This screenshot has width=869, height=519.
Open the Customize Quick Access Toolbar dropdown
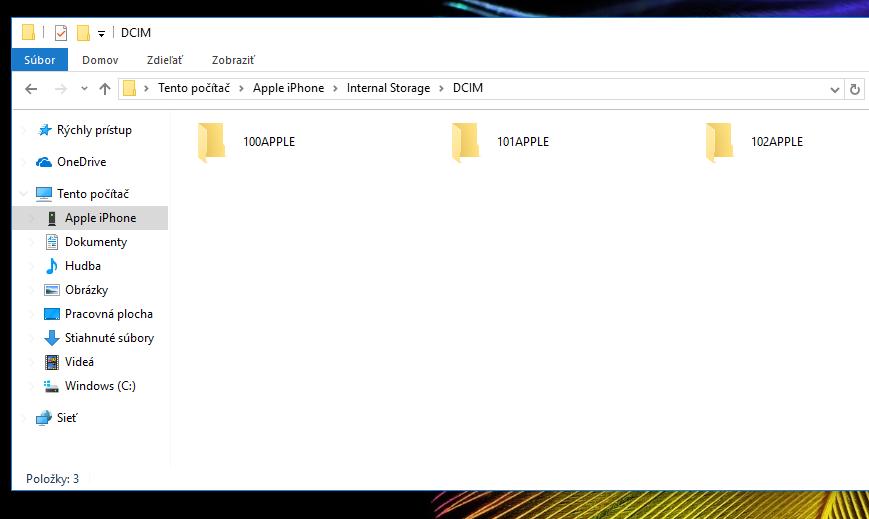point(101,34)
